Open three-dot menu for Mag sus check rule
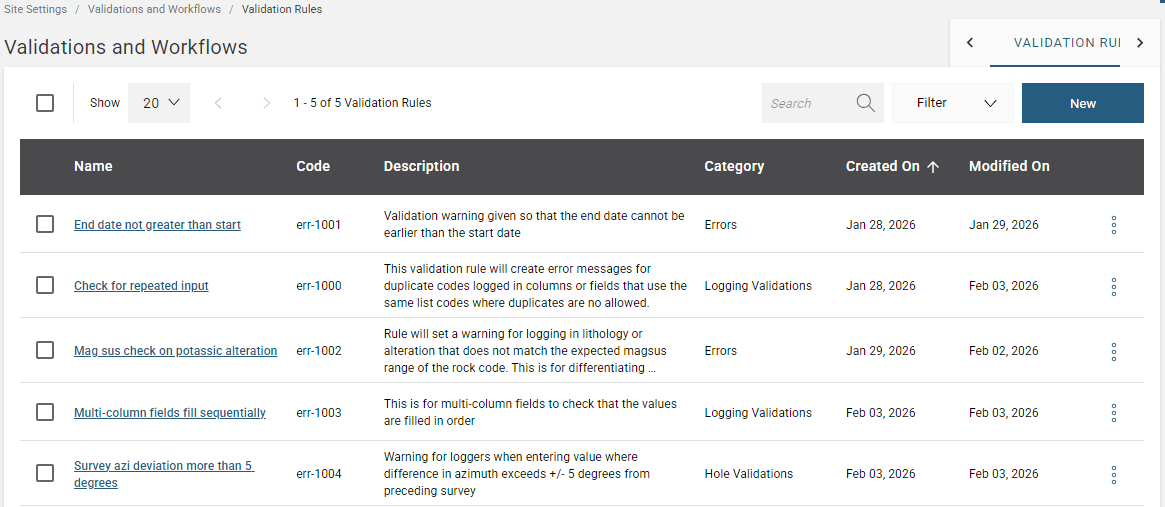 click(x=1113, y=352)
